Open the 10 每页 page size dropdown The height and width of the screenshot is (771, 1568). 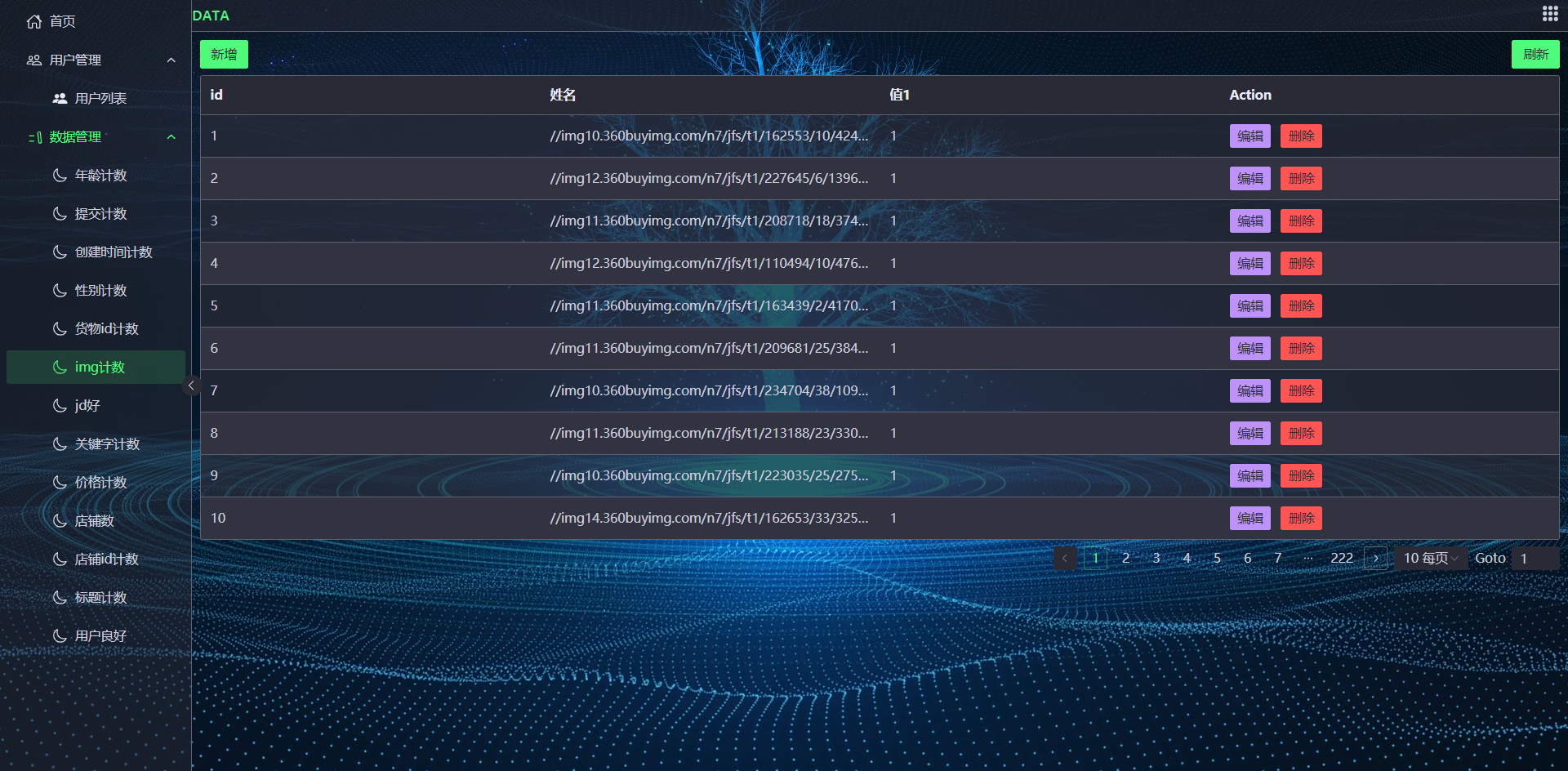pyautogui.click(x=1429, y=558)
